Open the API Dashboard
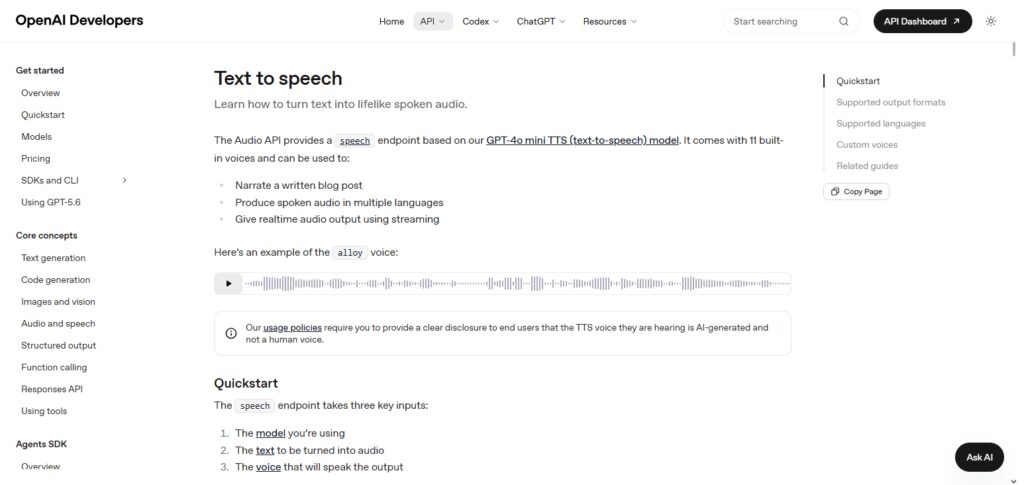The width and height of the screenshot is (1024, 485). 922,22
